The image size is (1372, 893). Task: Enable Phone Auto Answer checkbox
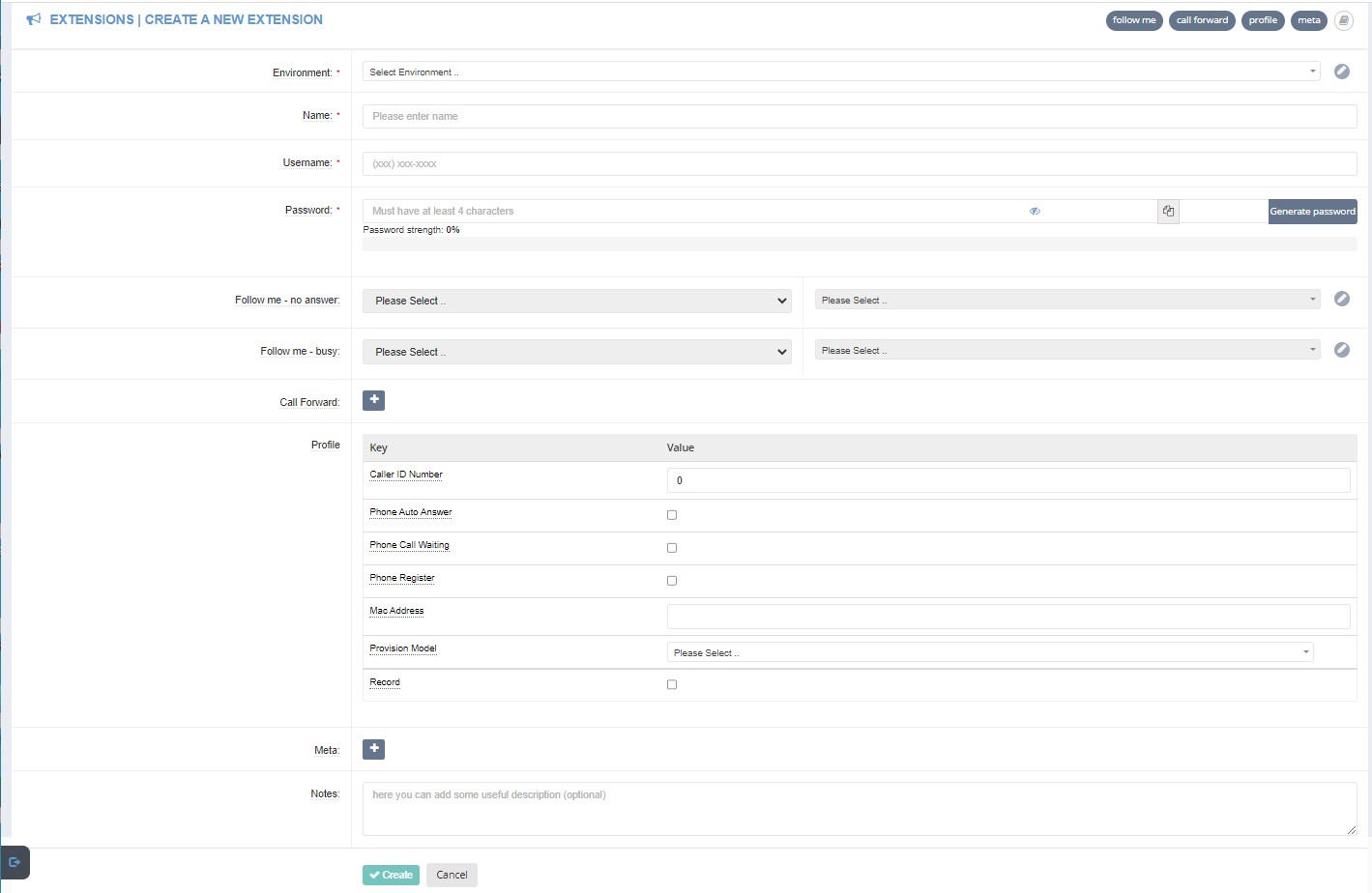pyautogui.click(x=672, y=515)
